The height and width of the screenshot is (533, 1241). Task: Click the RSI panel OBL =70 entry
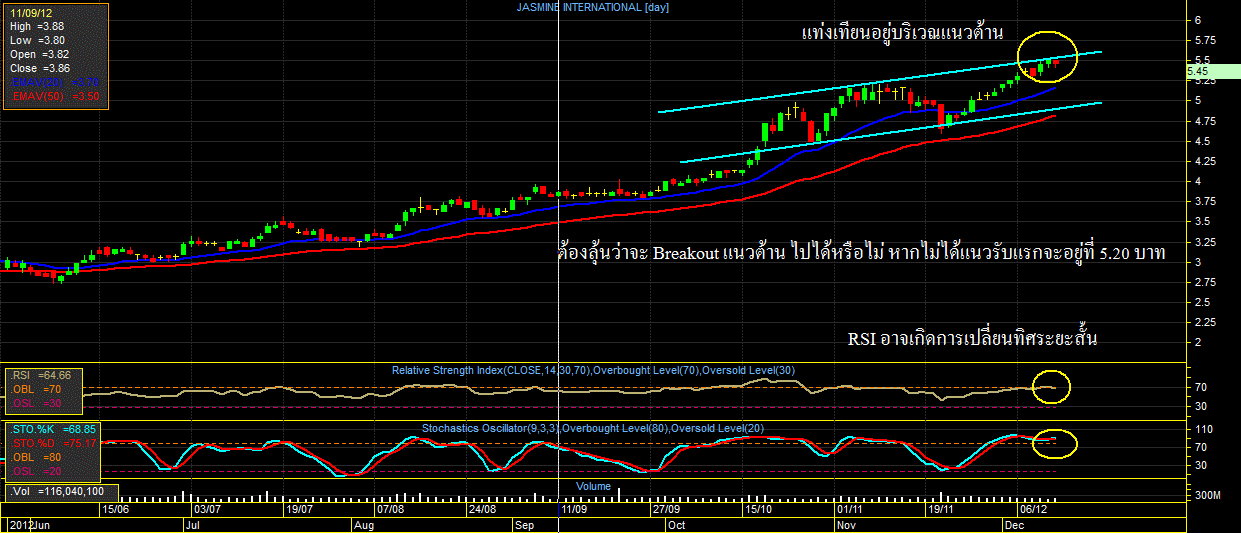(x=34, y=390)
